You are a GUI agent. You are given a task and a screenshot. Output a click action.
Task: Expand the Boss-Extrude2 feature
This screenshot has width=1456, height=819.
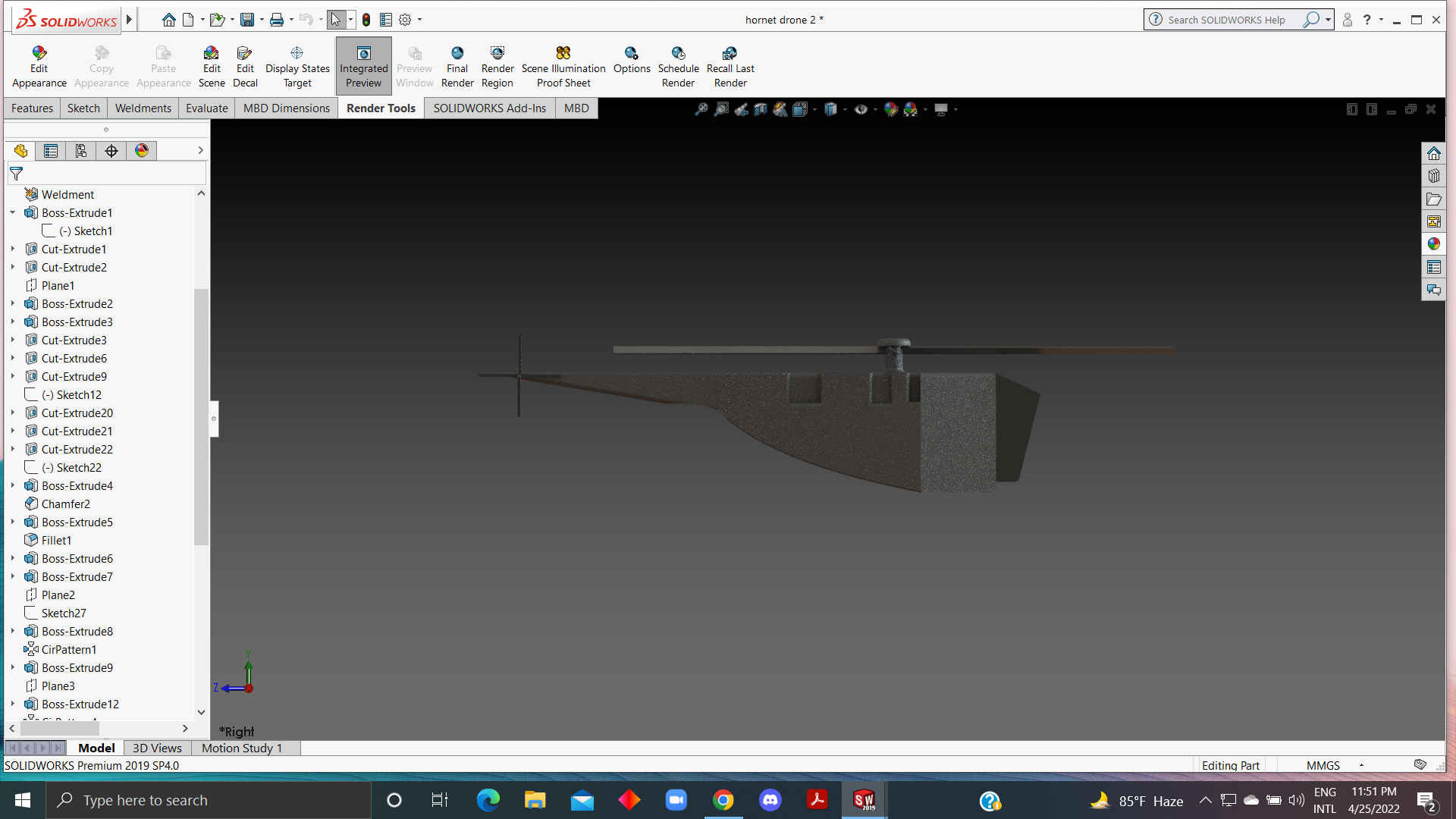pyautogui.click(x=13, y=303)
